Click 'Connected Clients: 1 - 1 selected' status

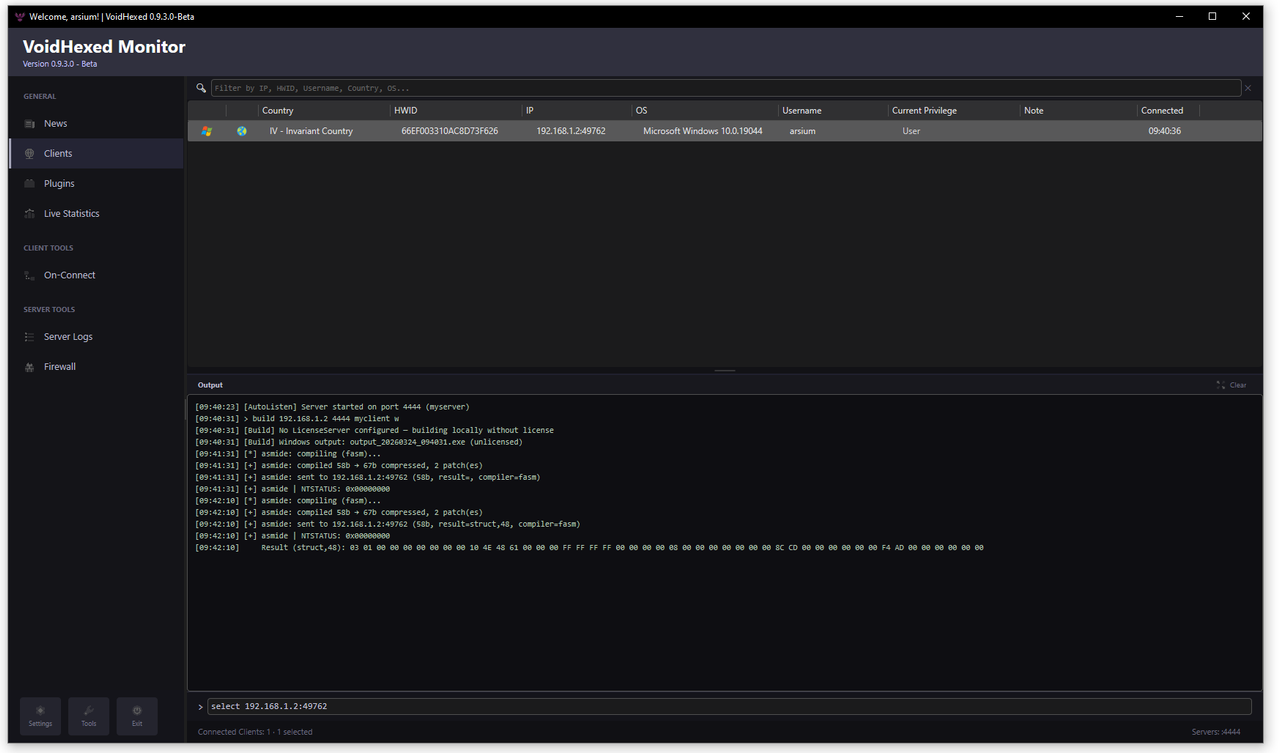(x=255, y=732)
